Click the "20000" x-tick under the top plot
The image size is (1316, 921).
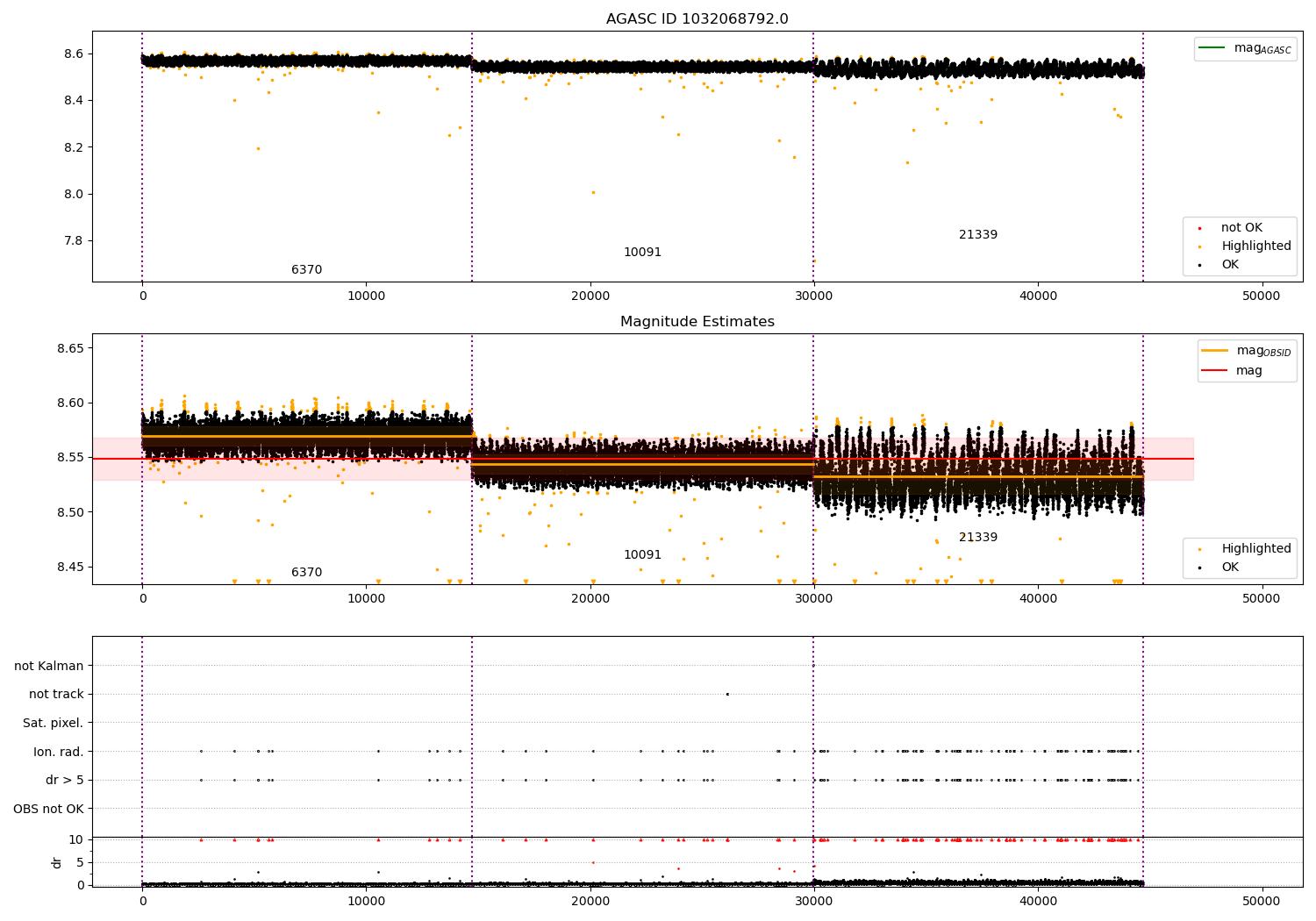point(590,296)
